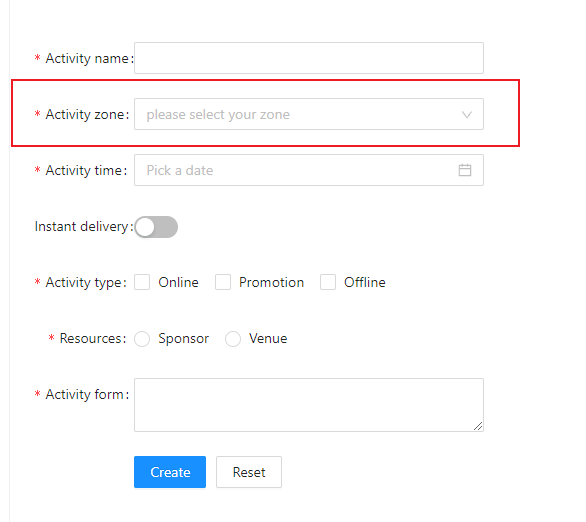Screen dimensions: 586x522
Task: Click the calendar icon in Activity time
Action: [x=465, y=170]
